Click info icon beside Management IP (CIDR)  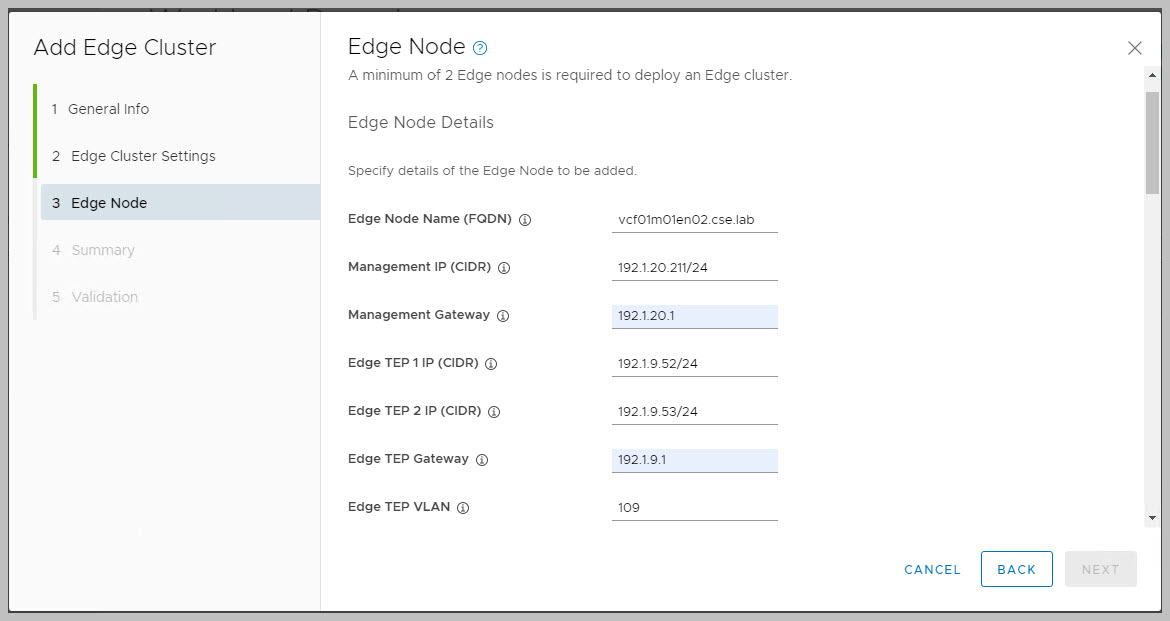pyautogui.click(x=504, y=268)
